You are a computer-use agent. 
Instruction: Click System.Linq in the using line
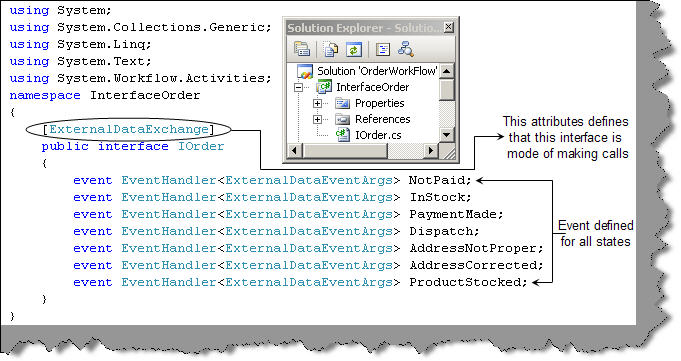click(x=101, y=44)
